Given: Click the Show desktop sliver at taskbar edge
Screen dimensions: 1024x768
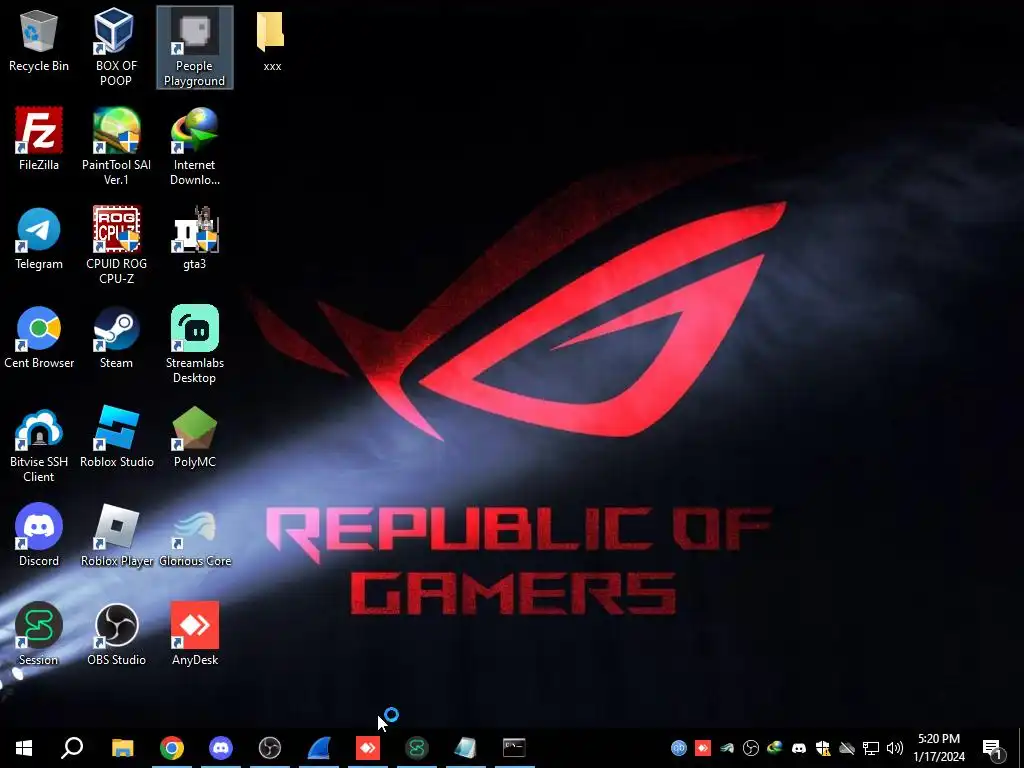Looking at the screenshot, I should [1021, 748].
